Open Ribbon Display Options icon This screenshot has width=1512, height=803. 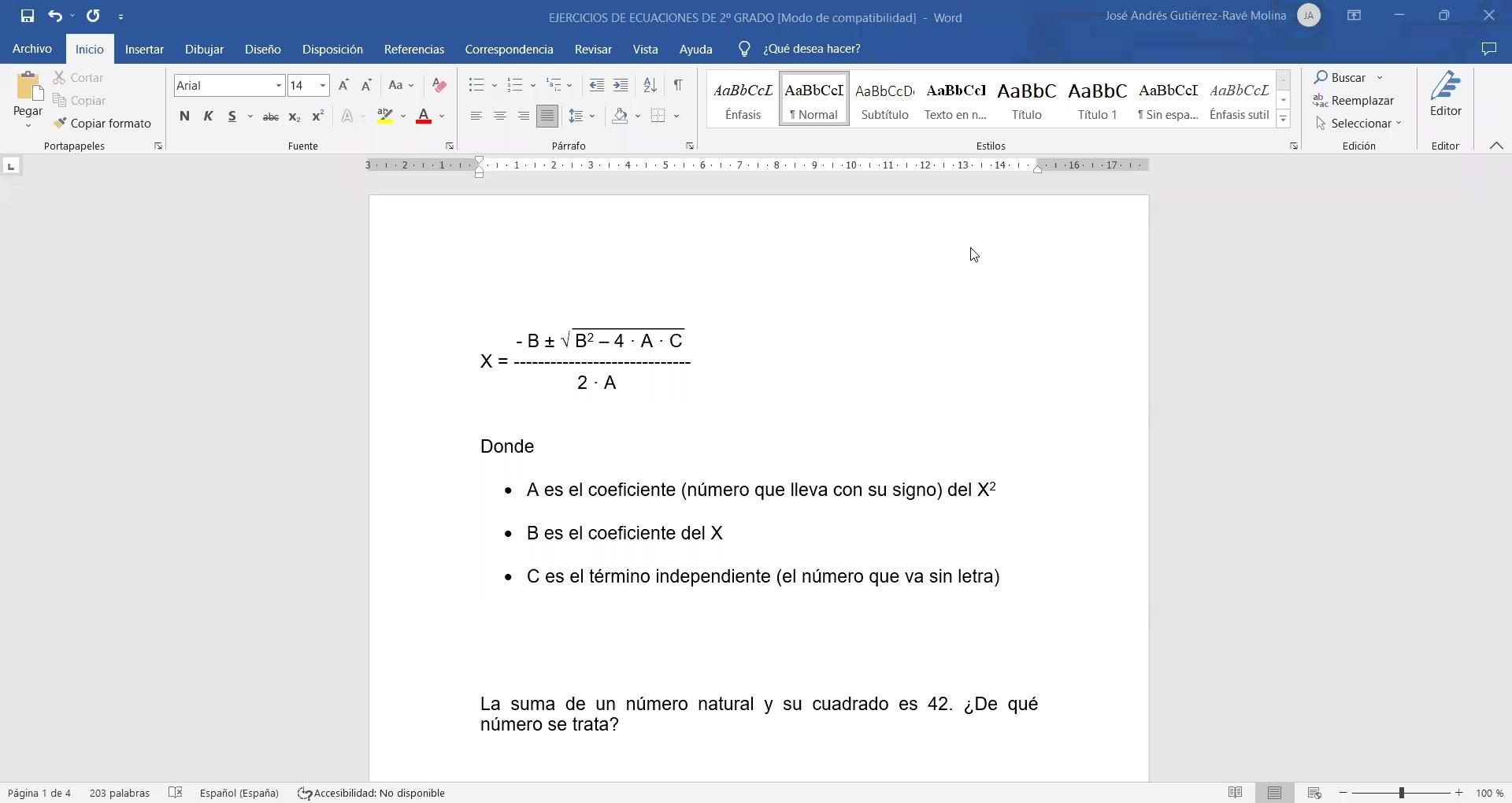point(1354,16)
